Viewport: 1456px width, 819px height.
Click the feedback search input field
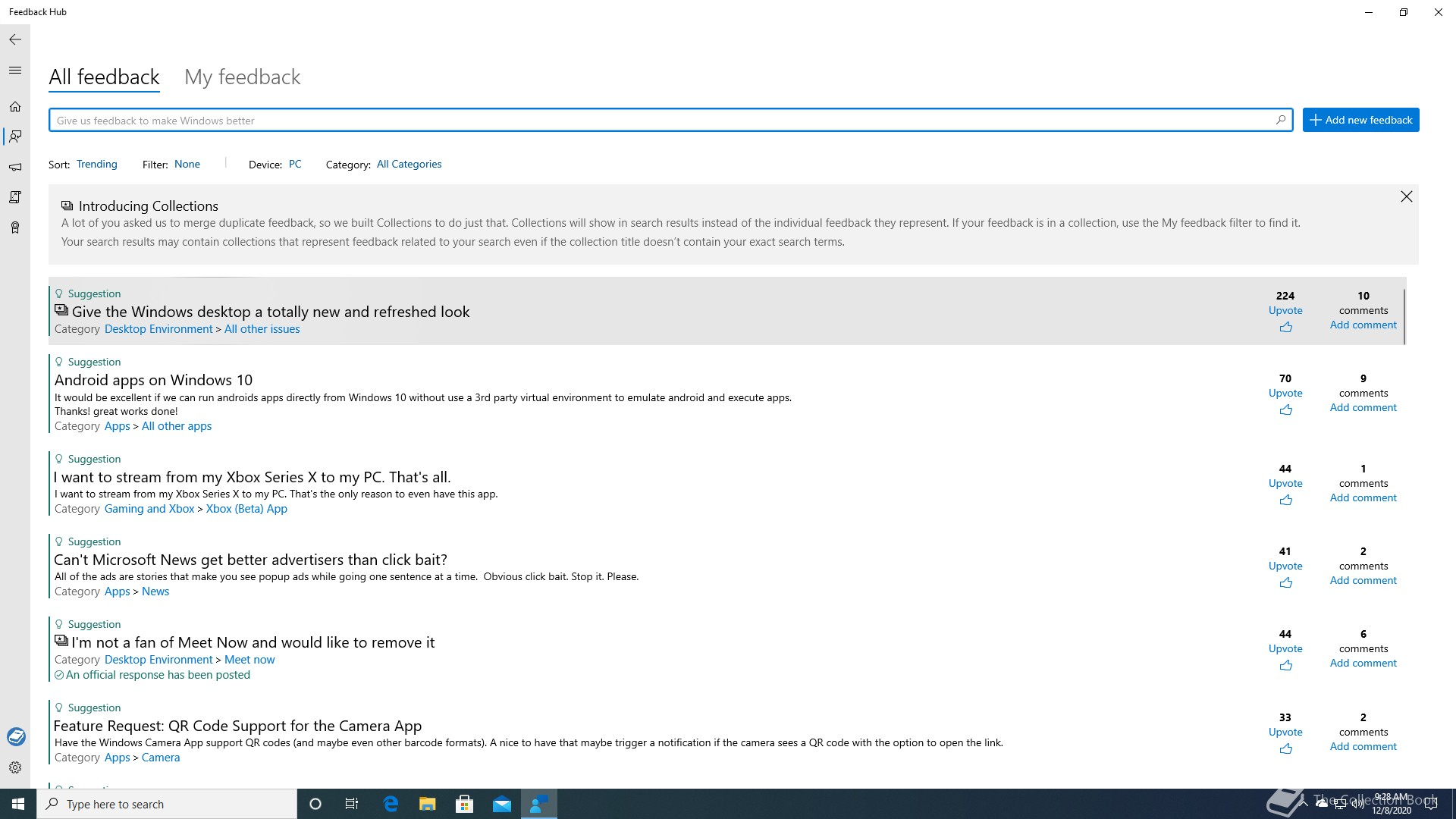[x=660, y=120]
